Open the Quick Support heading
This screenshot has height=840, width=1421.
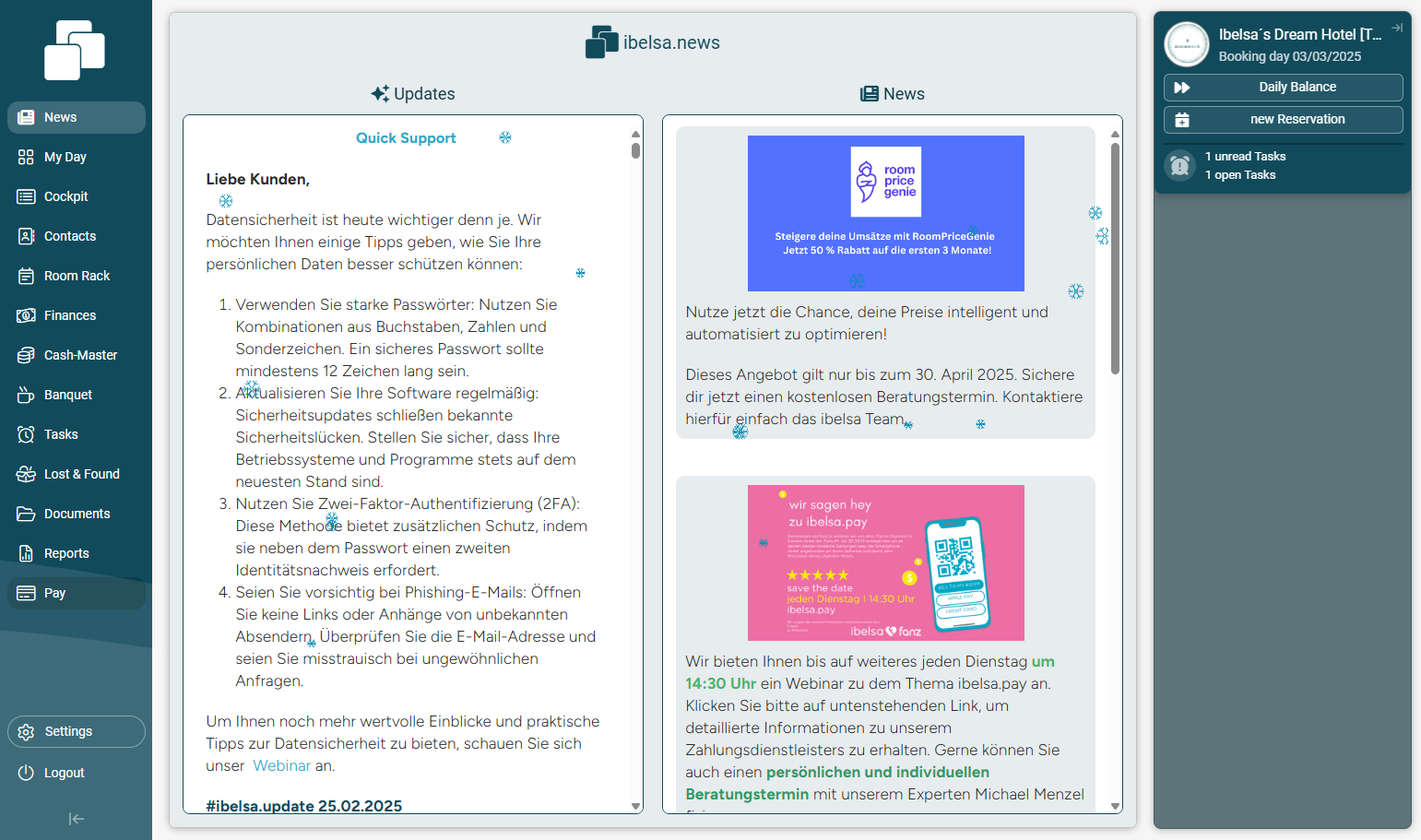(x=406, y=138)
